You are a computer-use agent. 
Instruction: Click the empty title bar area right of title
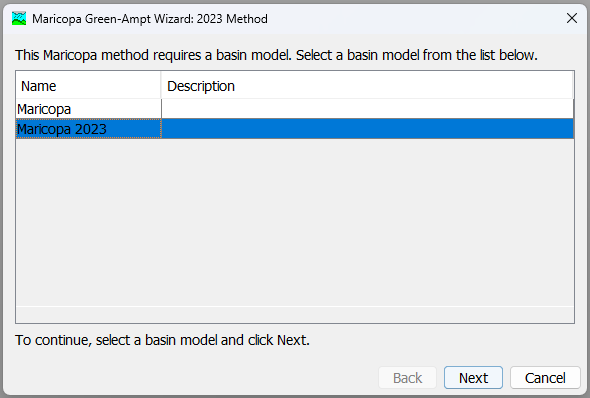pos(414,18)
